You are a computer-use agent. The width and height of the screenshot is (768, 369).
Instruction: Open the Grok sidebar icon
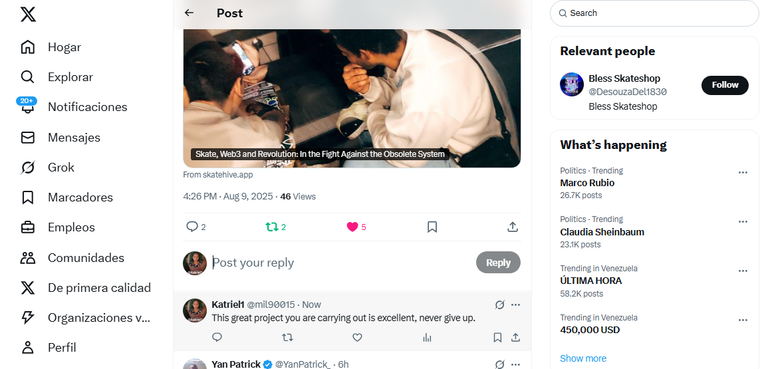[x=28, y=168]
